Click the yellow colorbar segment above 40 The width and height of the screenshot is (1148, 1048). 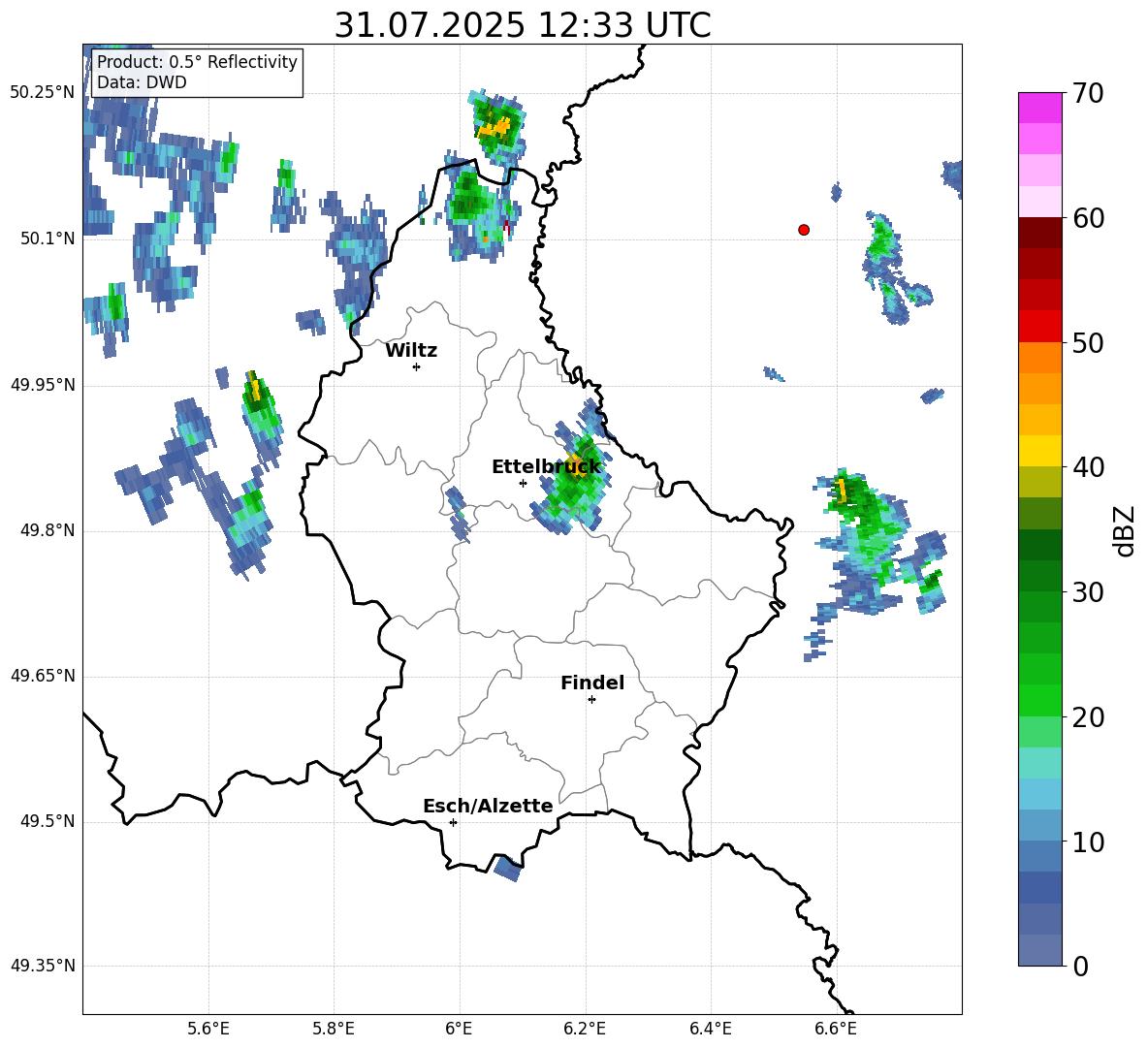[x=1039, y=451]
